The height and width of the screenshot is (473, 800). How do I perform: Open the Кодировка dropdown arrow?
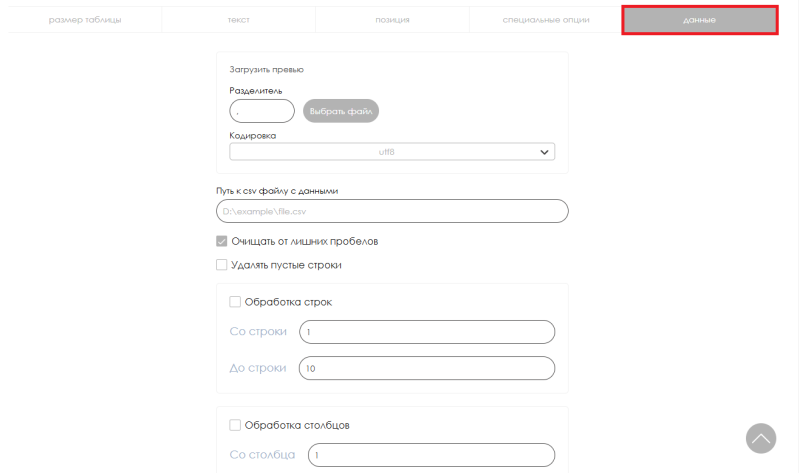point(544,152)
